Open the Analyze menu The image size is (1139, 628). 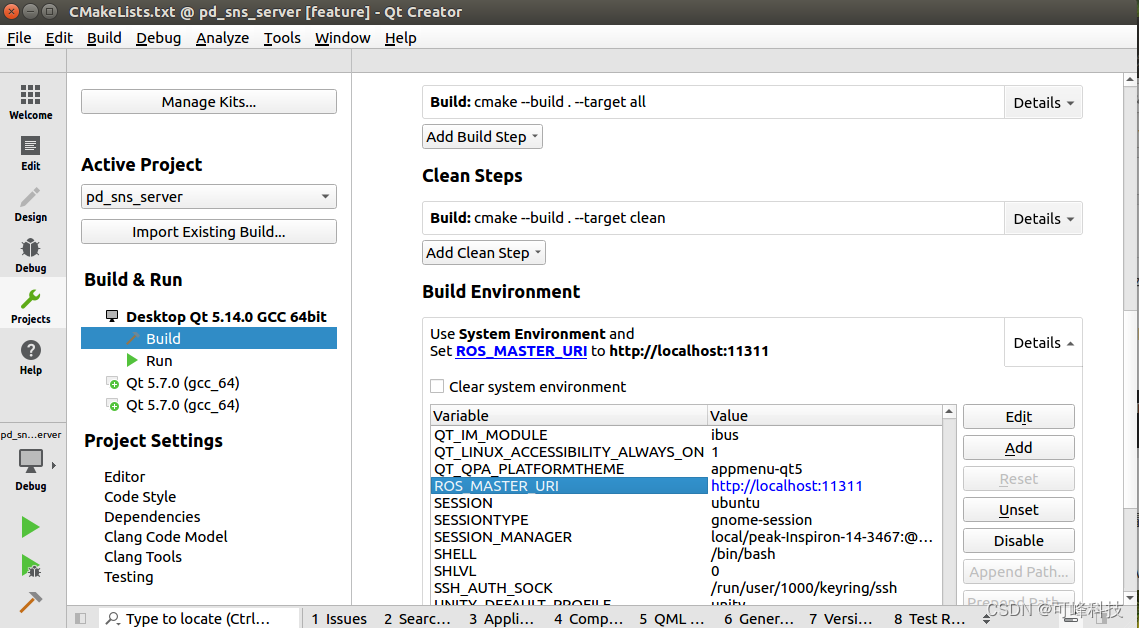click(x=222, y=38)
